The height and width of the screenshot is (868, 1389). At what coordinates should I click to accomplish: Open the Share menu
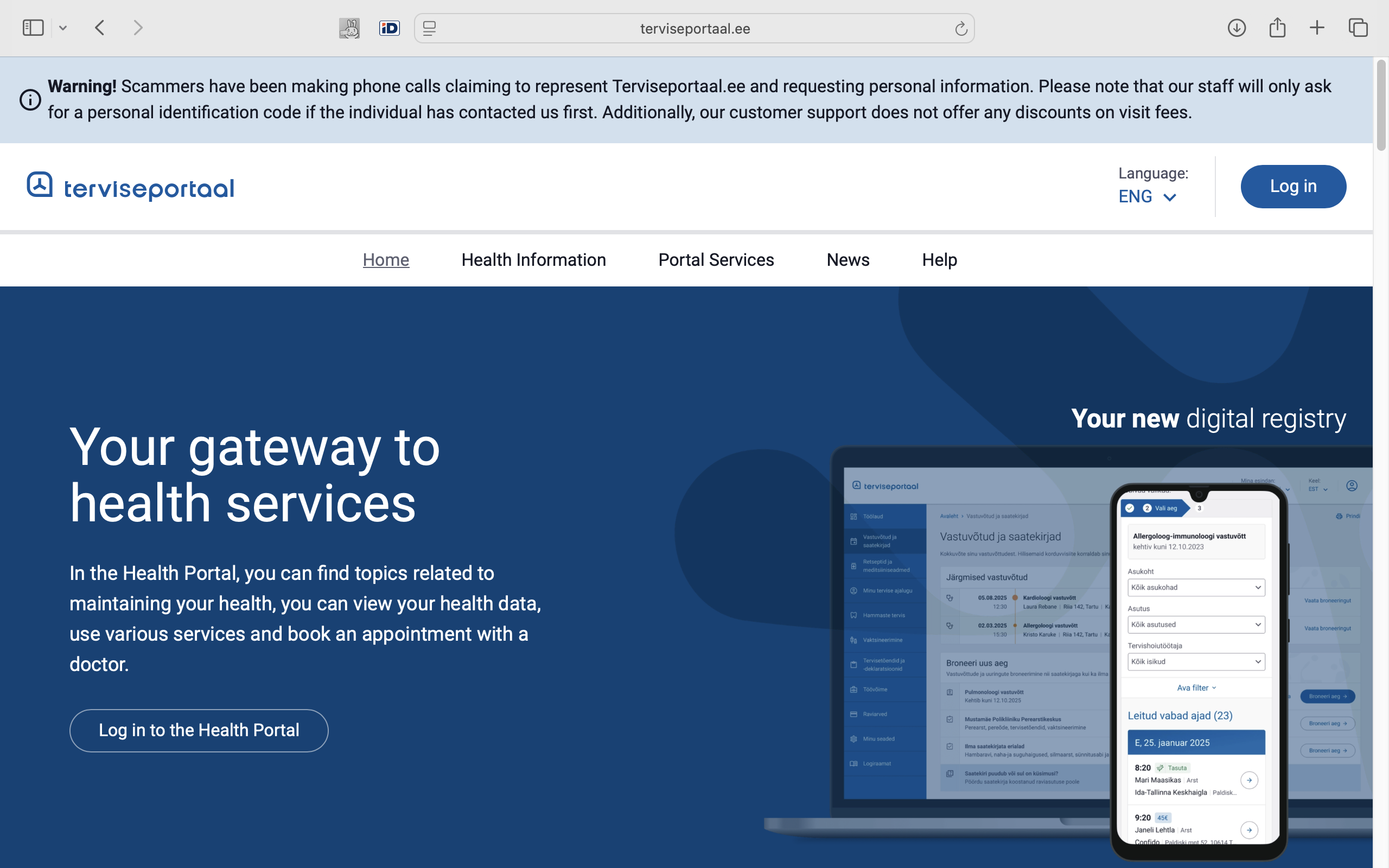click(1277, 28)
